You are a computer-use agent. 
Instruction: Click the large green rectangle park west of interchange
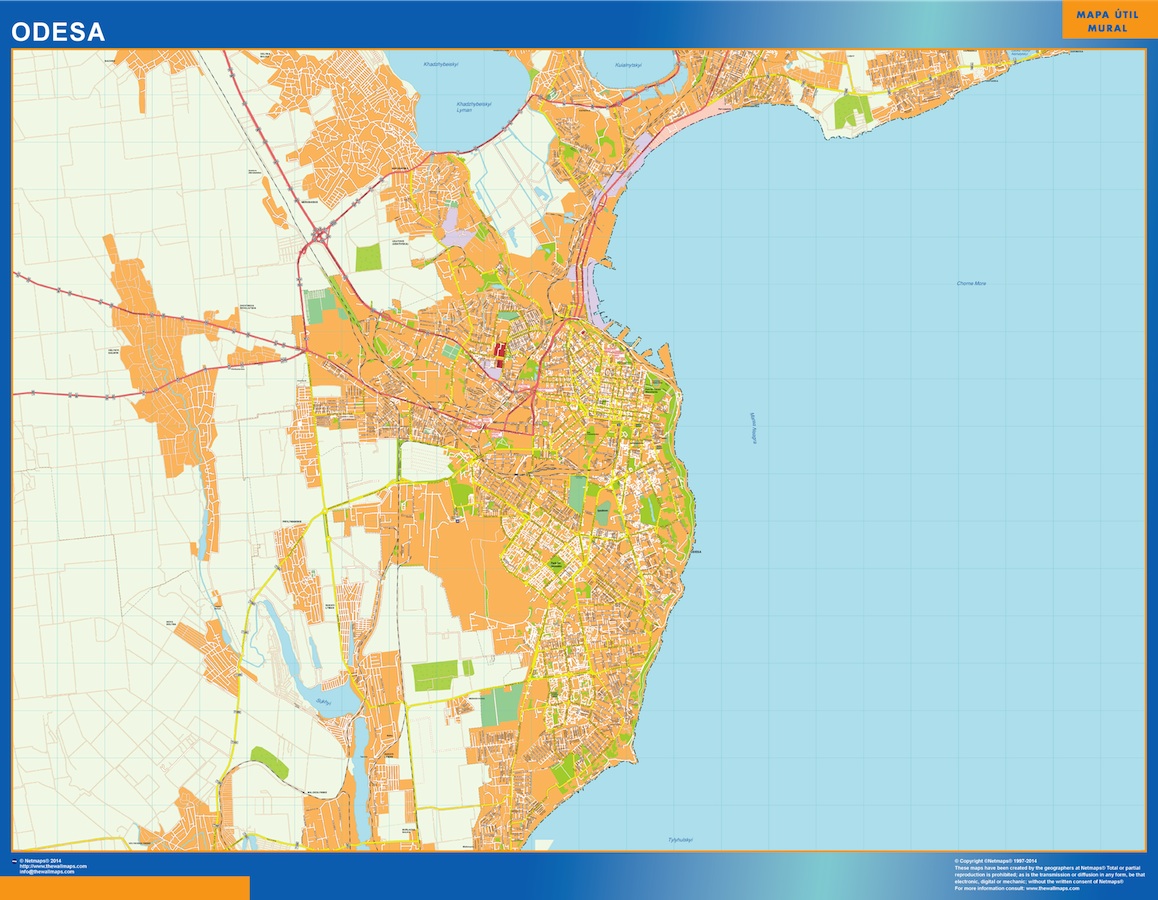369,257
